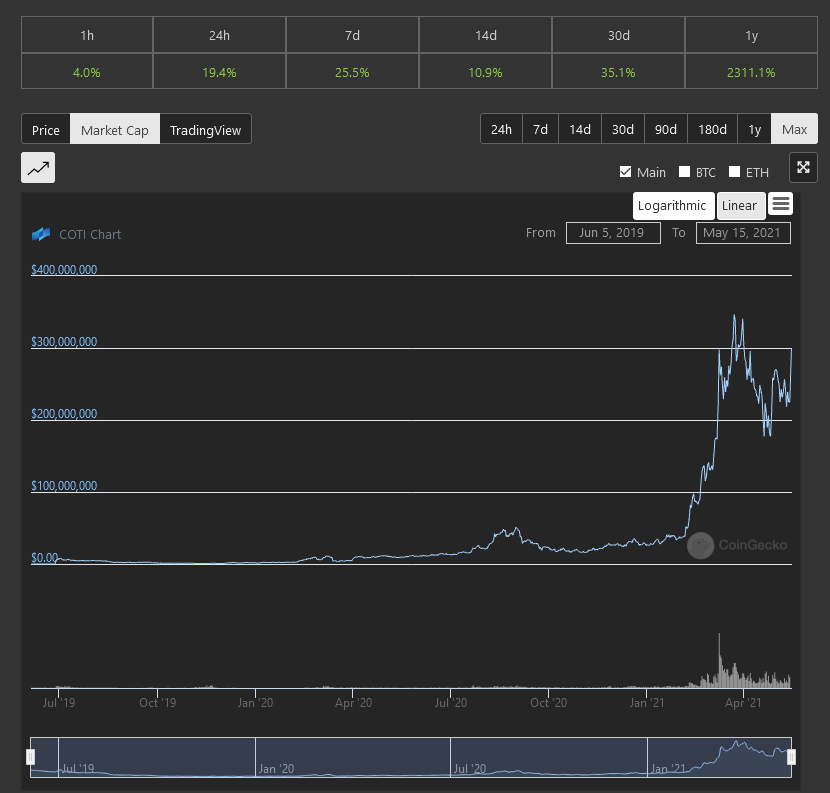Click the $400,000,000 axis label

click(x=64, y=270)
